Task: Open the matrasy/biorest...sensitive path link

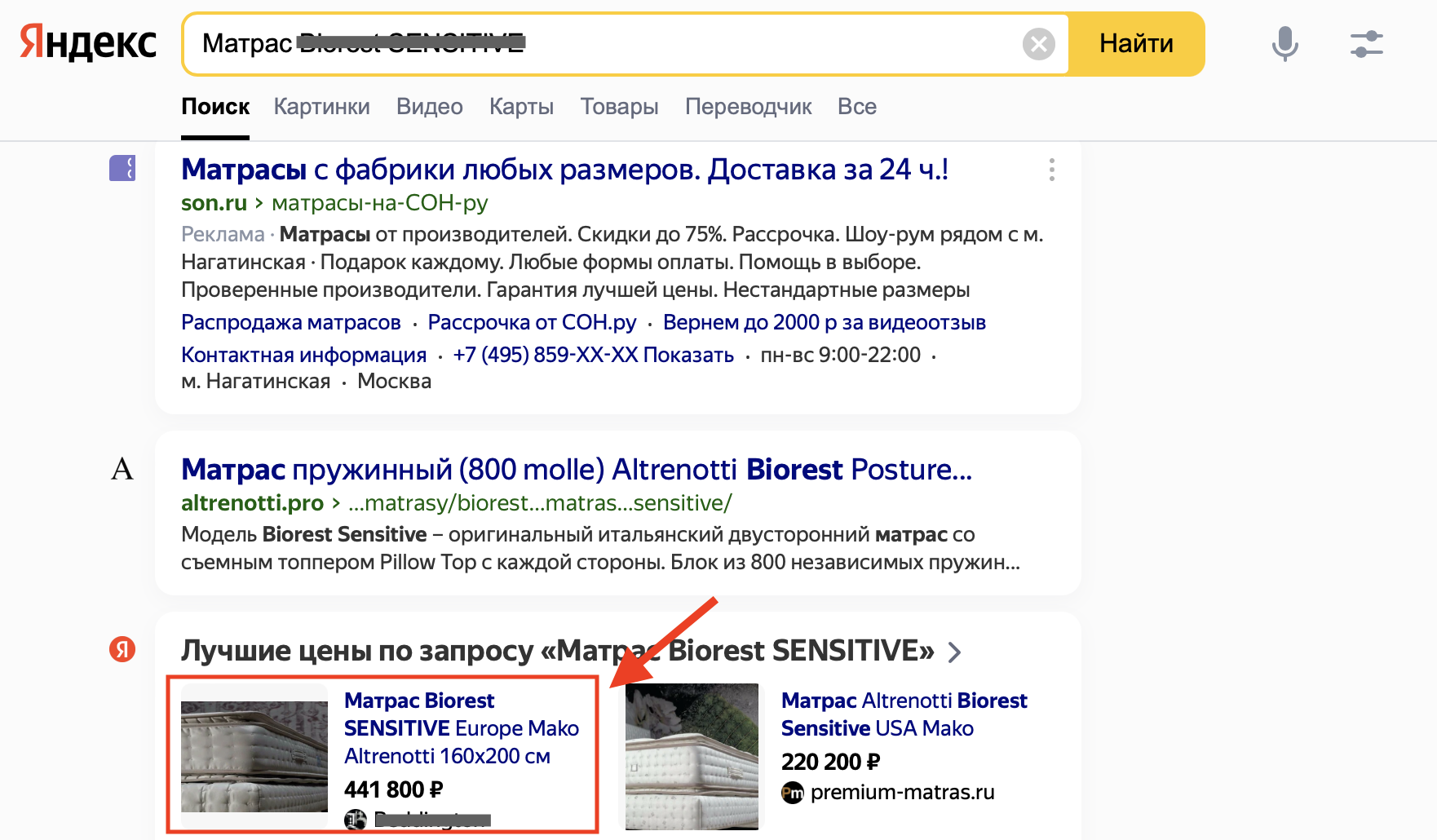Action: [540, 503]
